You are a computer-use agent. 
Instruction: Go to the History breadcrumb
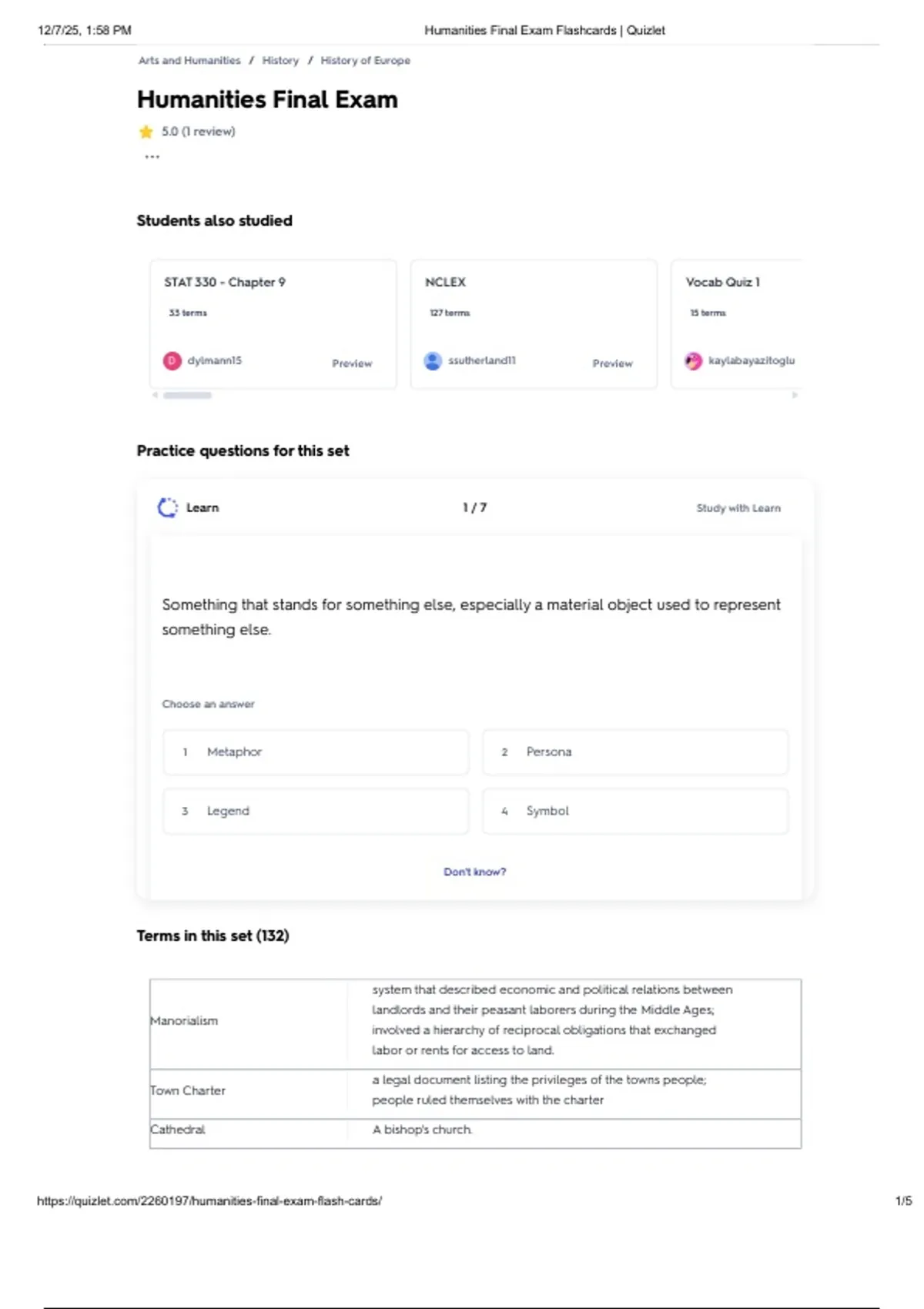click(280, 60)
